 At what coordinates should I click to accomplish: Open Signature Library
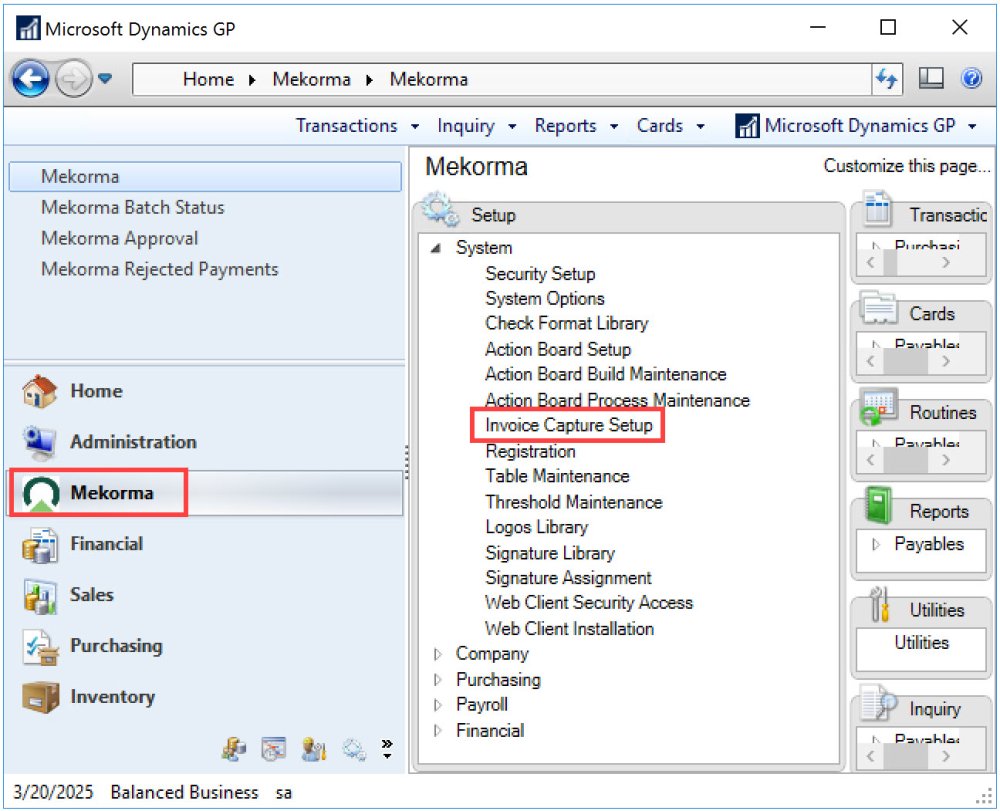[550, 553]
